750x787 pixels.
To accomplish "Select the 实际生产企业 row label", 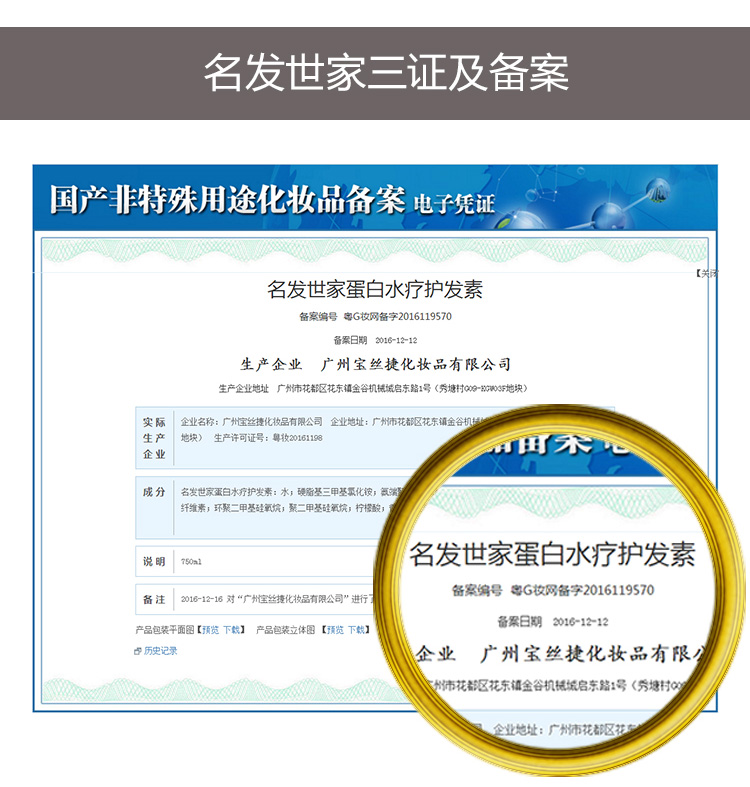I will point(154,438).
